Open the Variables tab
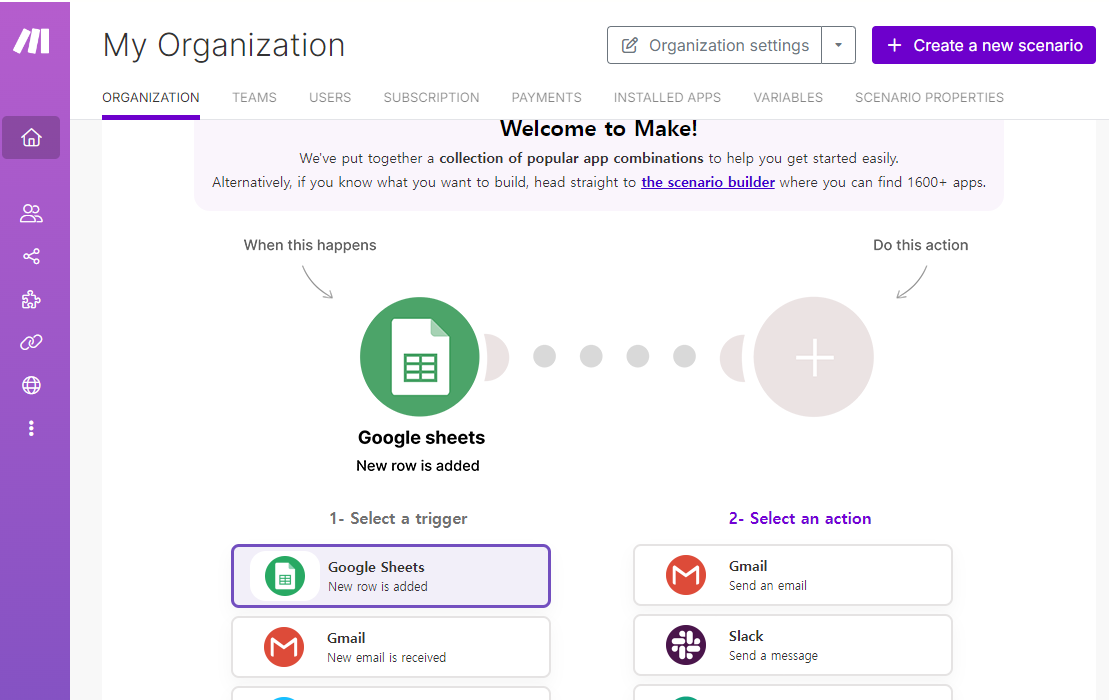The height and width of the screenshot is (700, 1109). click(x=788, y=98)
